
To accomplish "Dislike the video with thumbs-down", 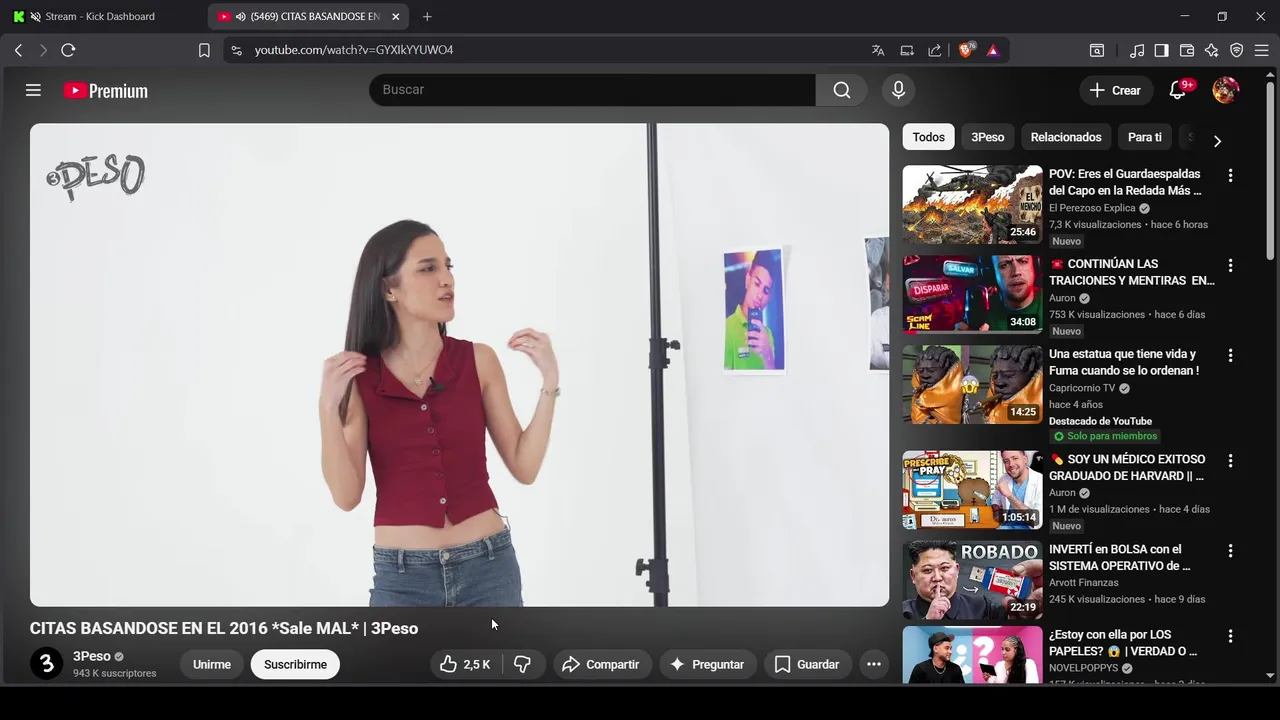I will pyautogui.click(x=522, y=664).
